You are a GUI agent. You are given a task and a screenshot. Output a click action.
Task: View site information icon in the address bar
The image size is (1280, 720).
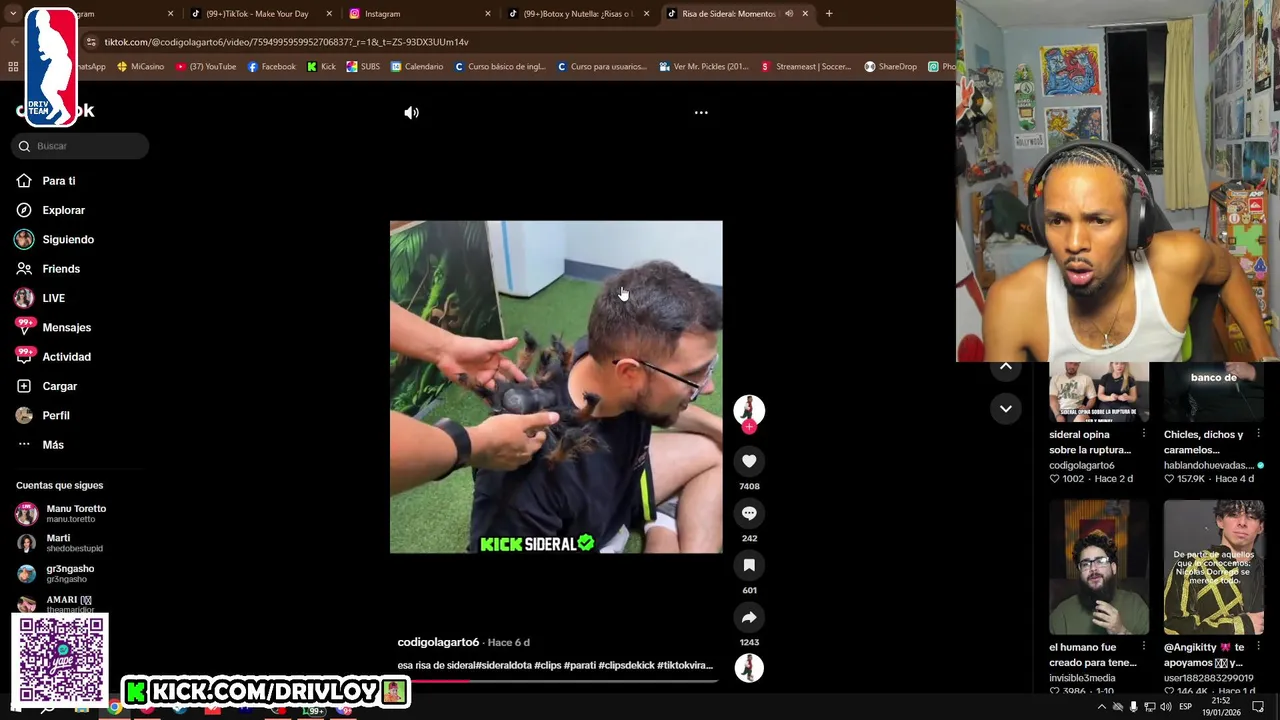[91, 42]
